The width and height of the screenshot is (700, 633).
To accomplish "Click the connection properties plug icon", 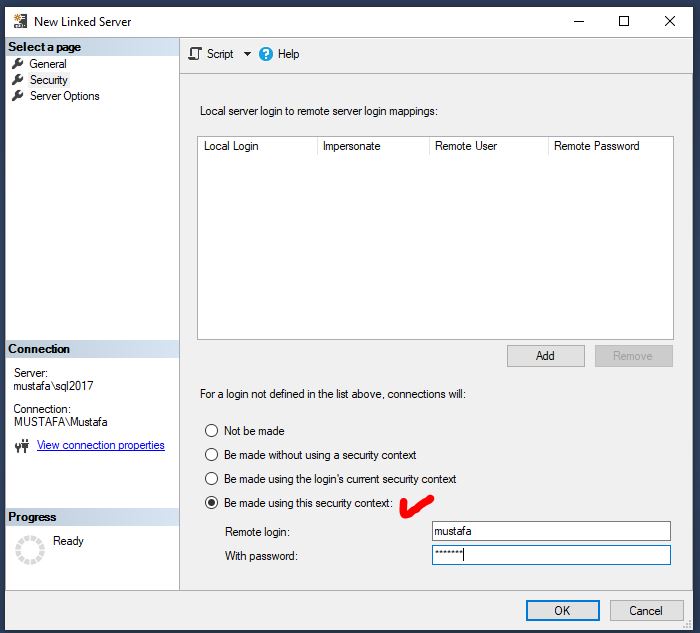I will point(22,446).
